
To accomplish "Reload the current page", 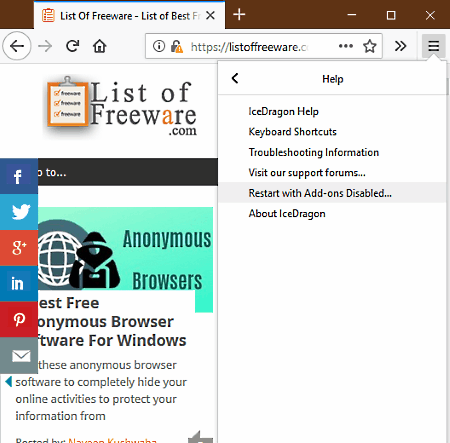I will [72, 46].
